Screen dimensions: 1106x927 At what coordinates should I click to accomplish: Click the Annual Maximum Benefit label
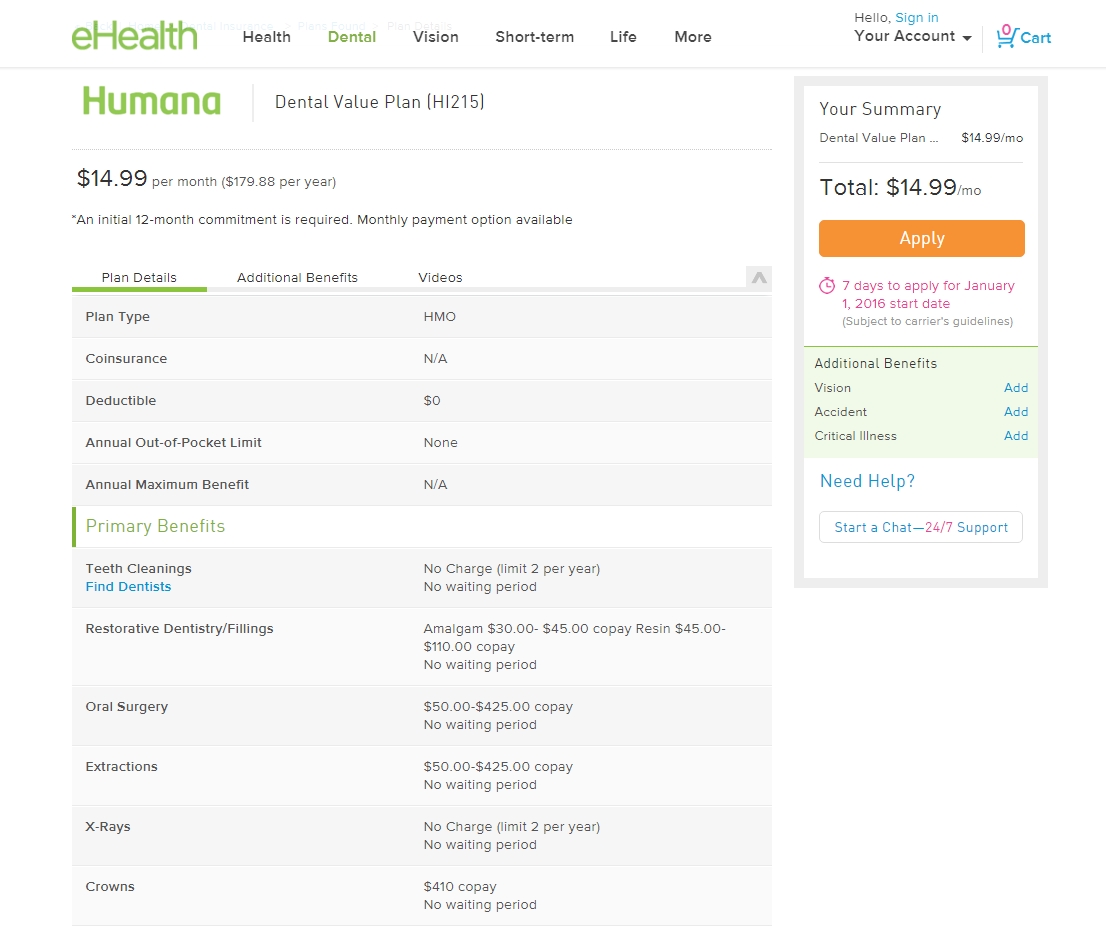click(x=167, y=485)
